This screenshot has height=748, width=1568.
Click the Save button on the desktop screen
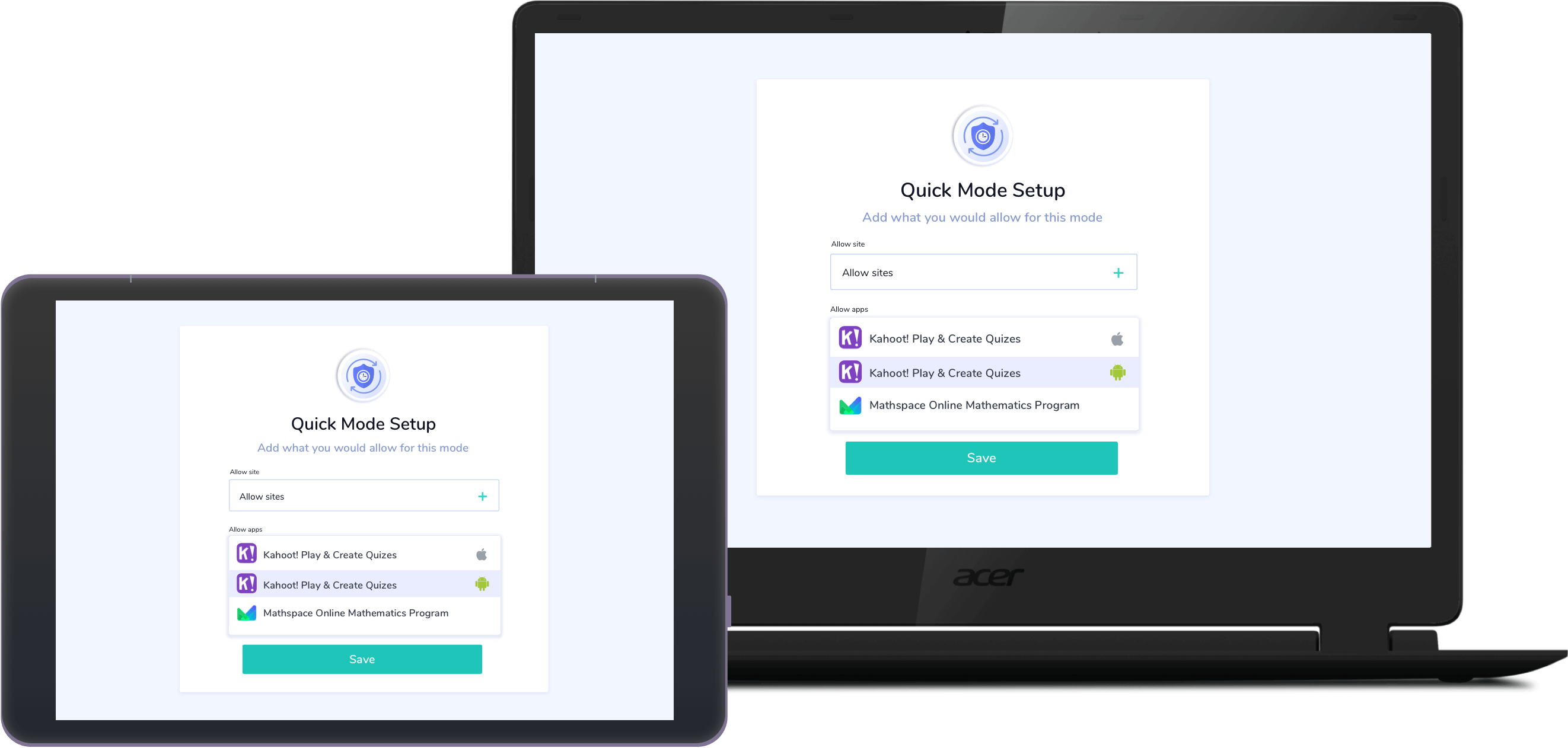(x=980, y=458)
